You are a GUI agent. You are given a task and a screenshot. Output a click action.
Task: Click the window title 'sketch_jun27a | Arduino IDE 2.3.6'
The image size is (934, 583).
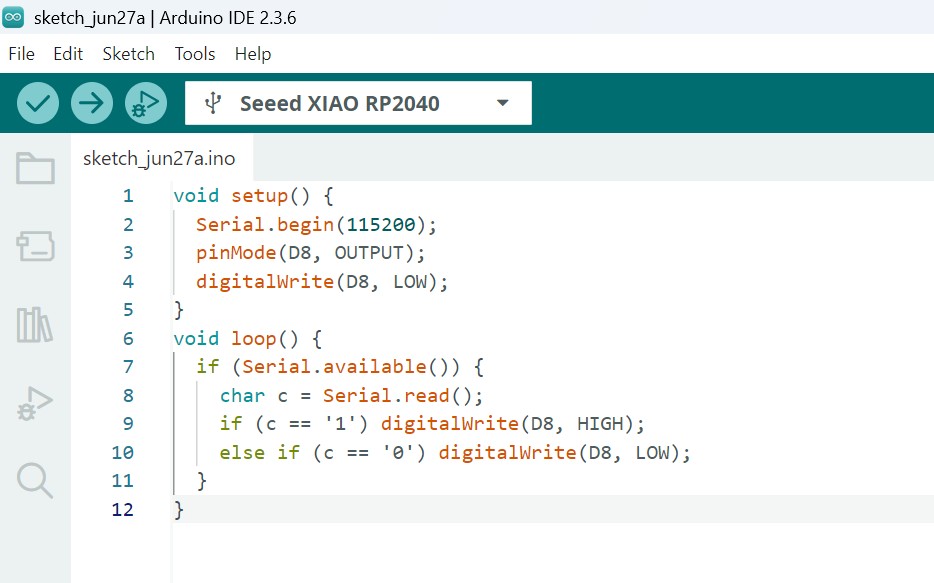pyautogui.click(x=165, y=18)
